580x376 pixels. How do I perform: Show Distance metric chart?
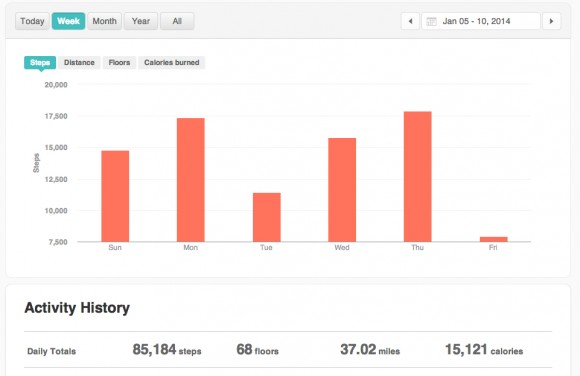click(x=79, y=63)
